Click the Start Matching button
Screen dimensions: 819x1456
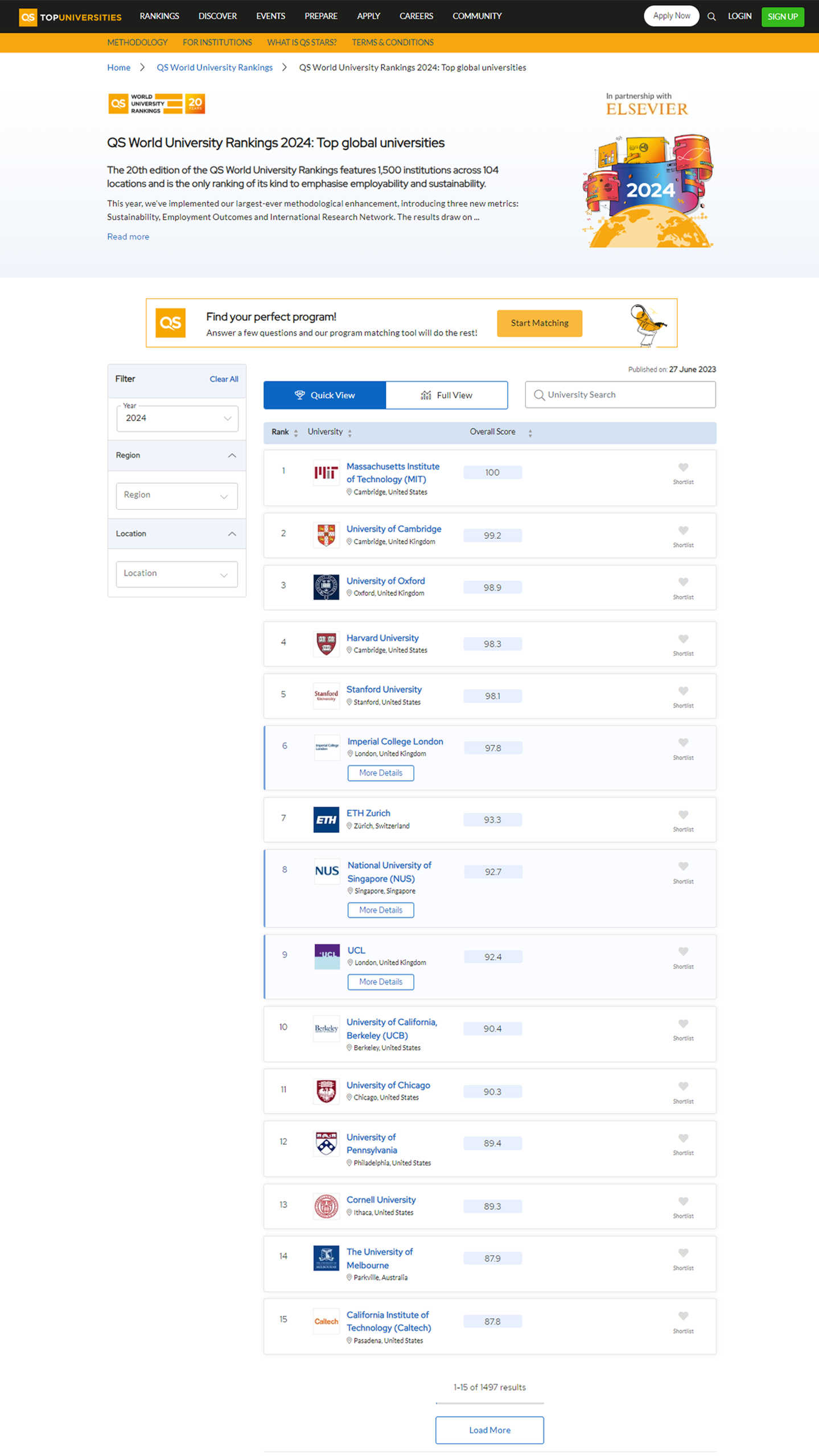click(539, 323)
